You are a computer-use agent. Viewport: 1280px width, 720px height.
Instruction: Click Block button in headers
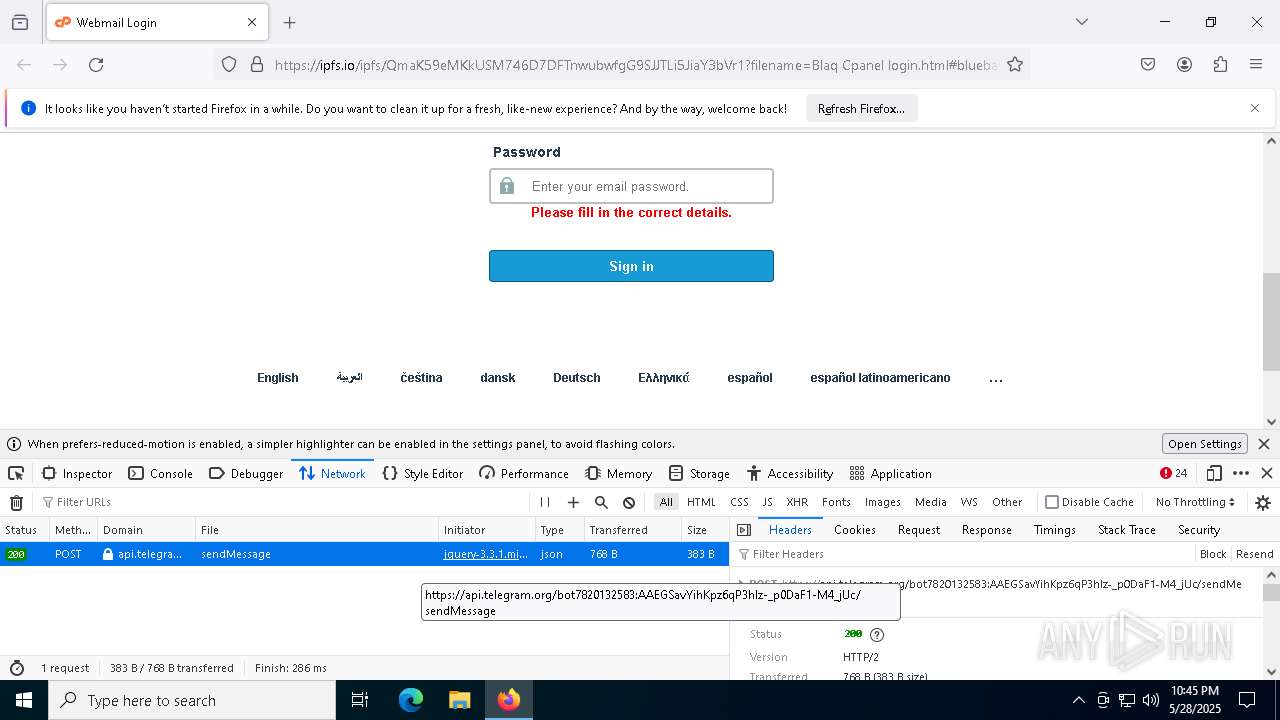[x=1213, y=554]
